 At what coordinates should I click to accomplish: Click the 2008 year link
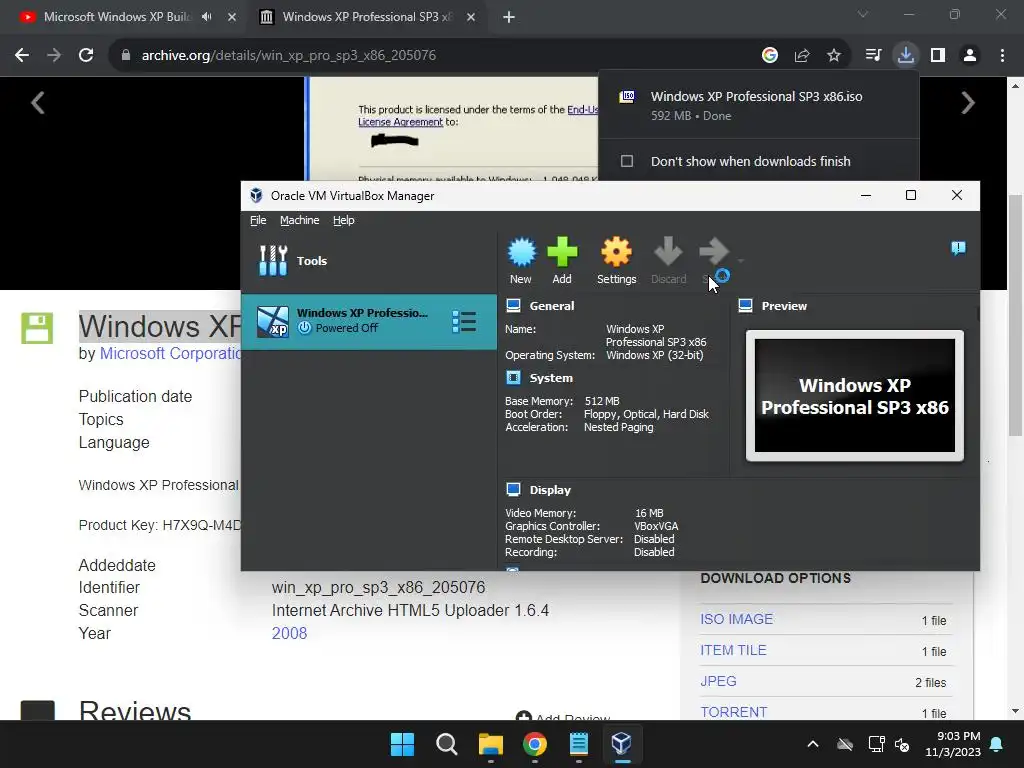[289, 633]
